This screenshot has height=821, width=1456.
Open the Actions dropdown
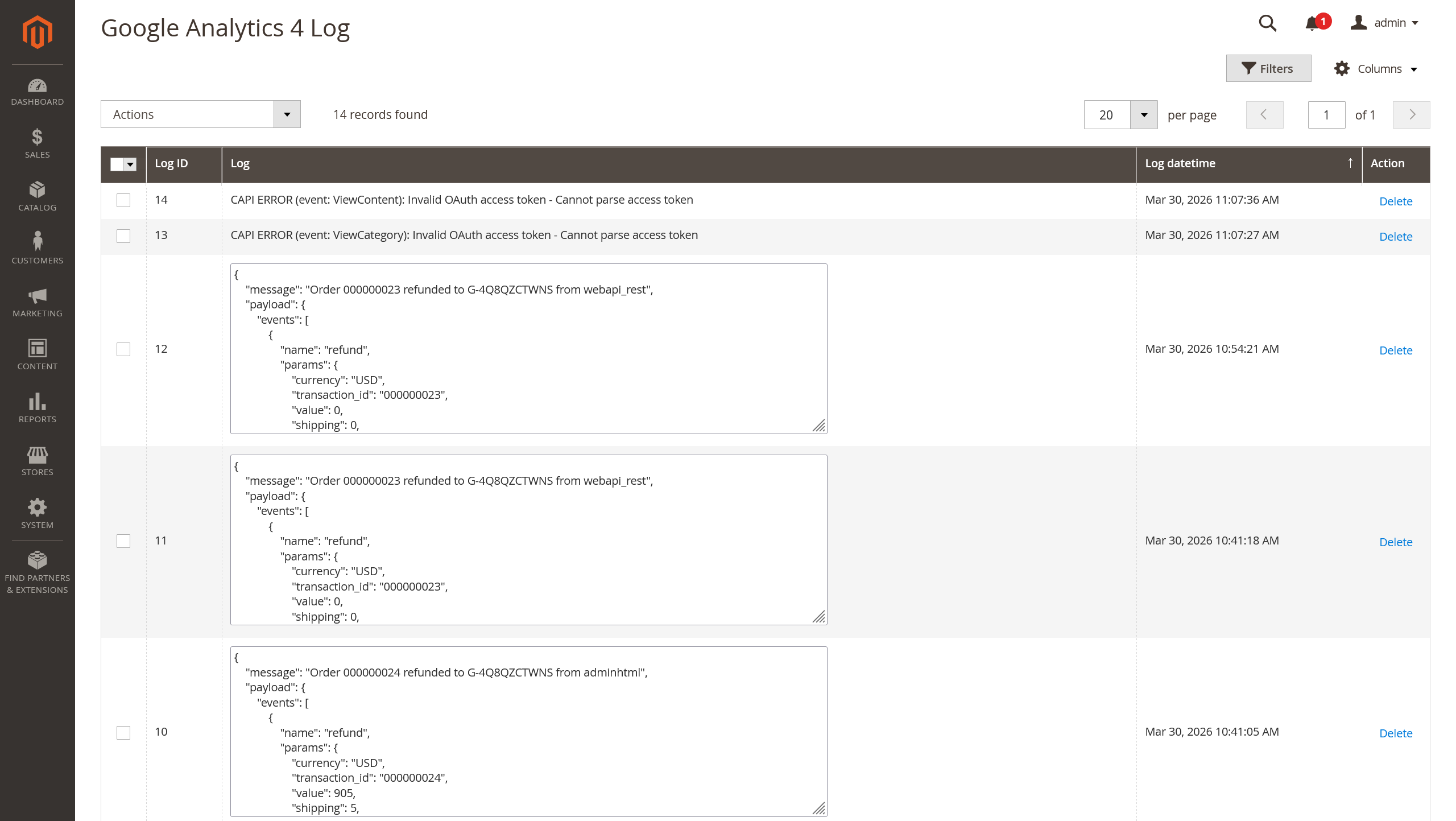200,114
